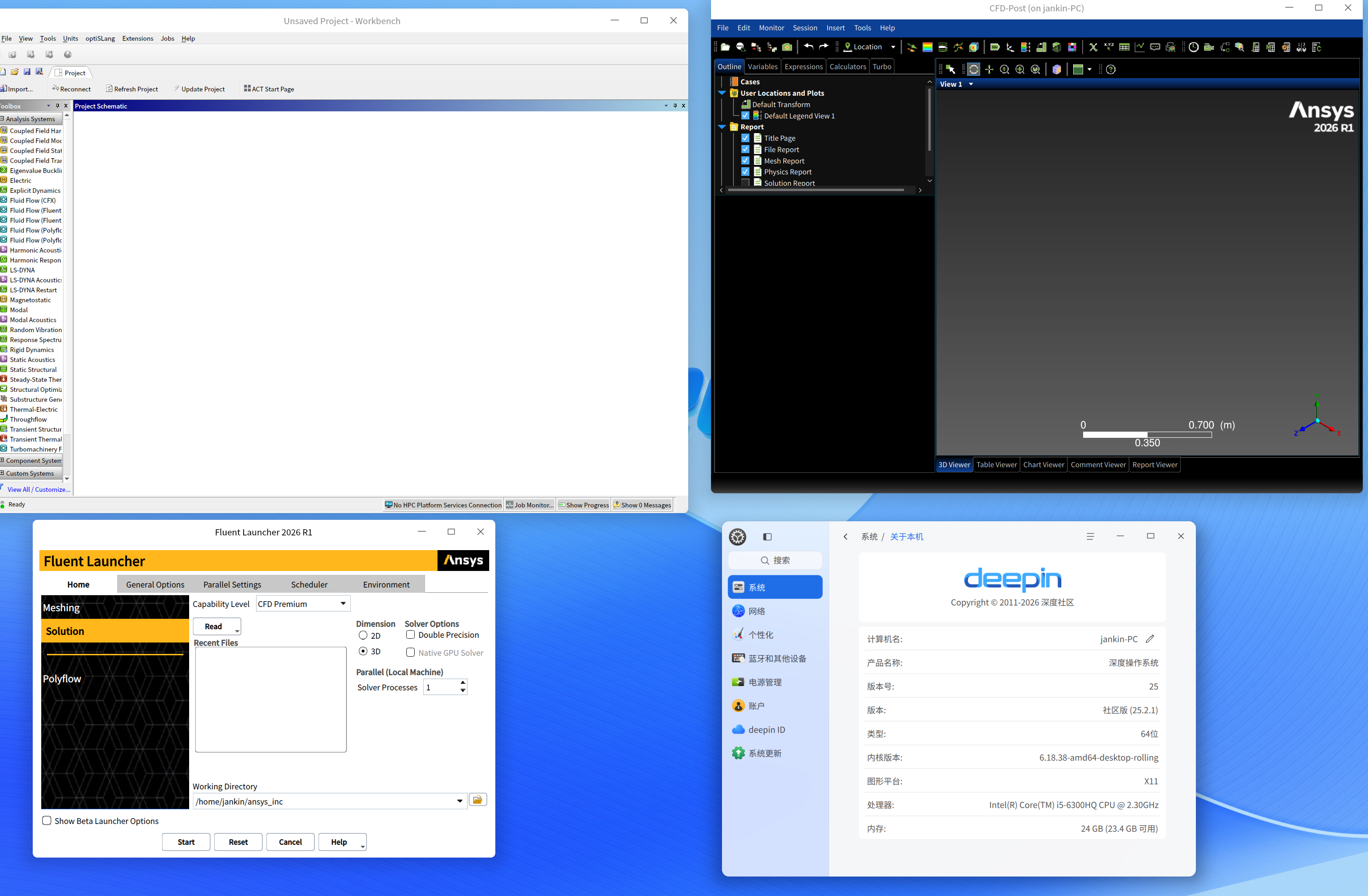Open the Parallel Settings tab
This screenshot has height=896, width=1368.
[x=232, y=584]
